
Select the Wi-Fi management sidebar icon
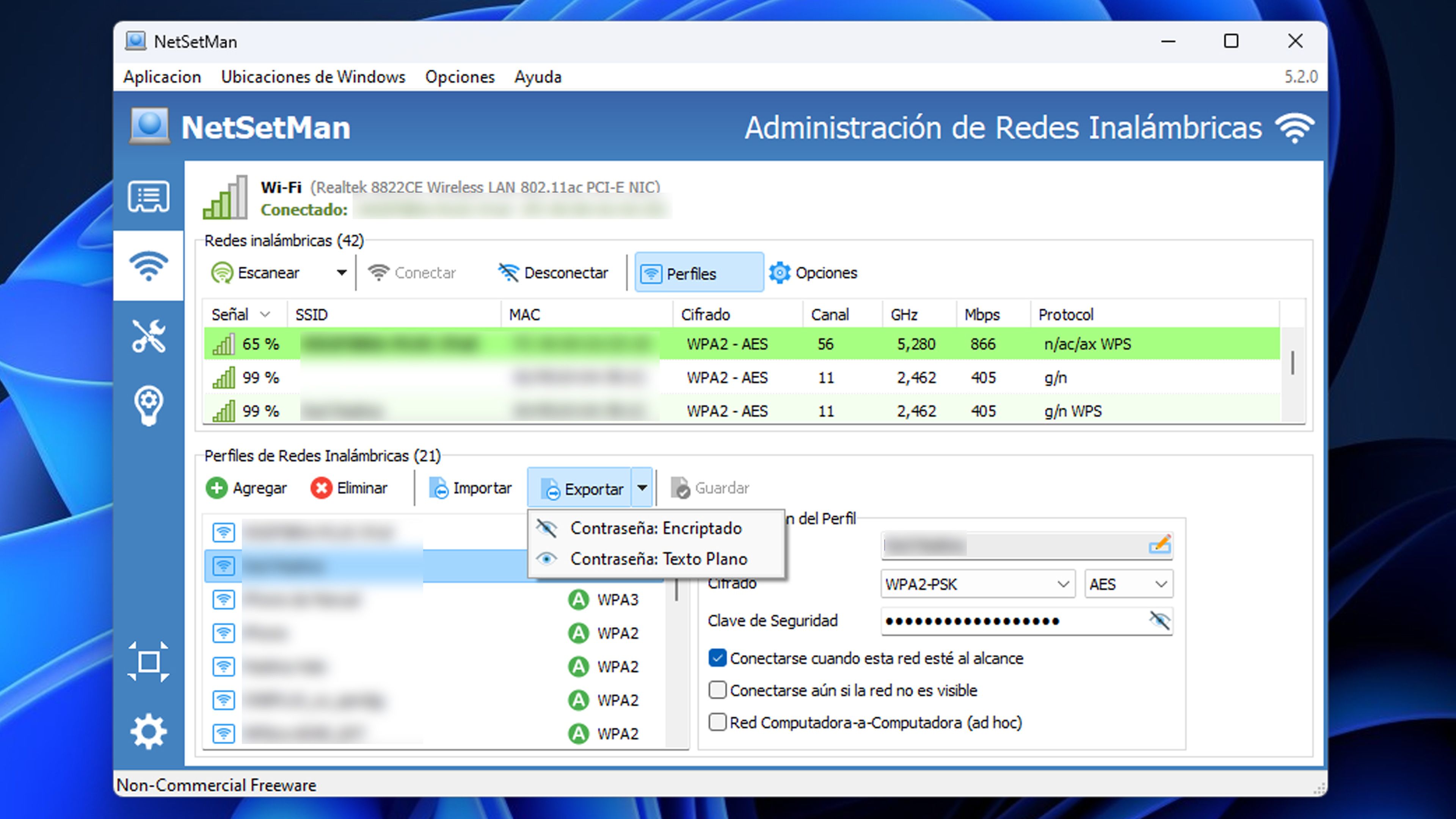pos(148,266)
